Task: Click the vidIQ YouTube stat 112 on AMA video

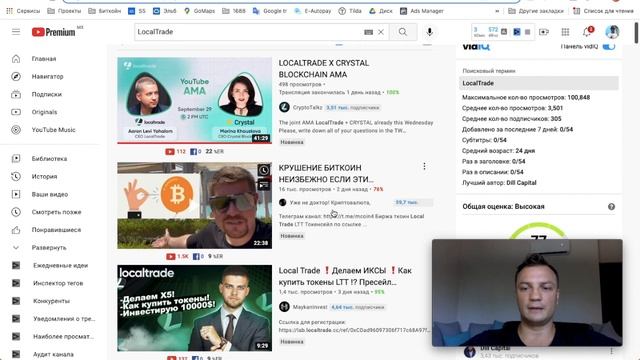Action: [176, 151]
